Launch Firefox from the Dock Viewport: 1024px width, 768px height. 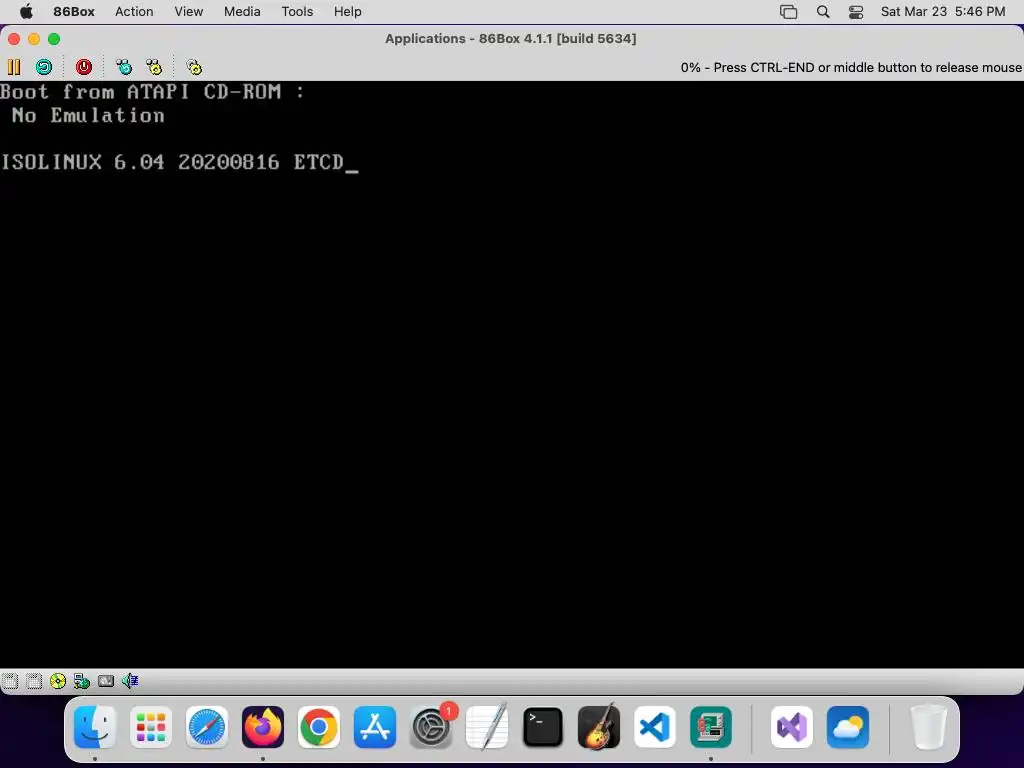[263, 727]
